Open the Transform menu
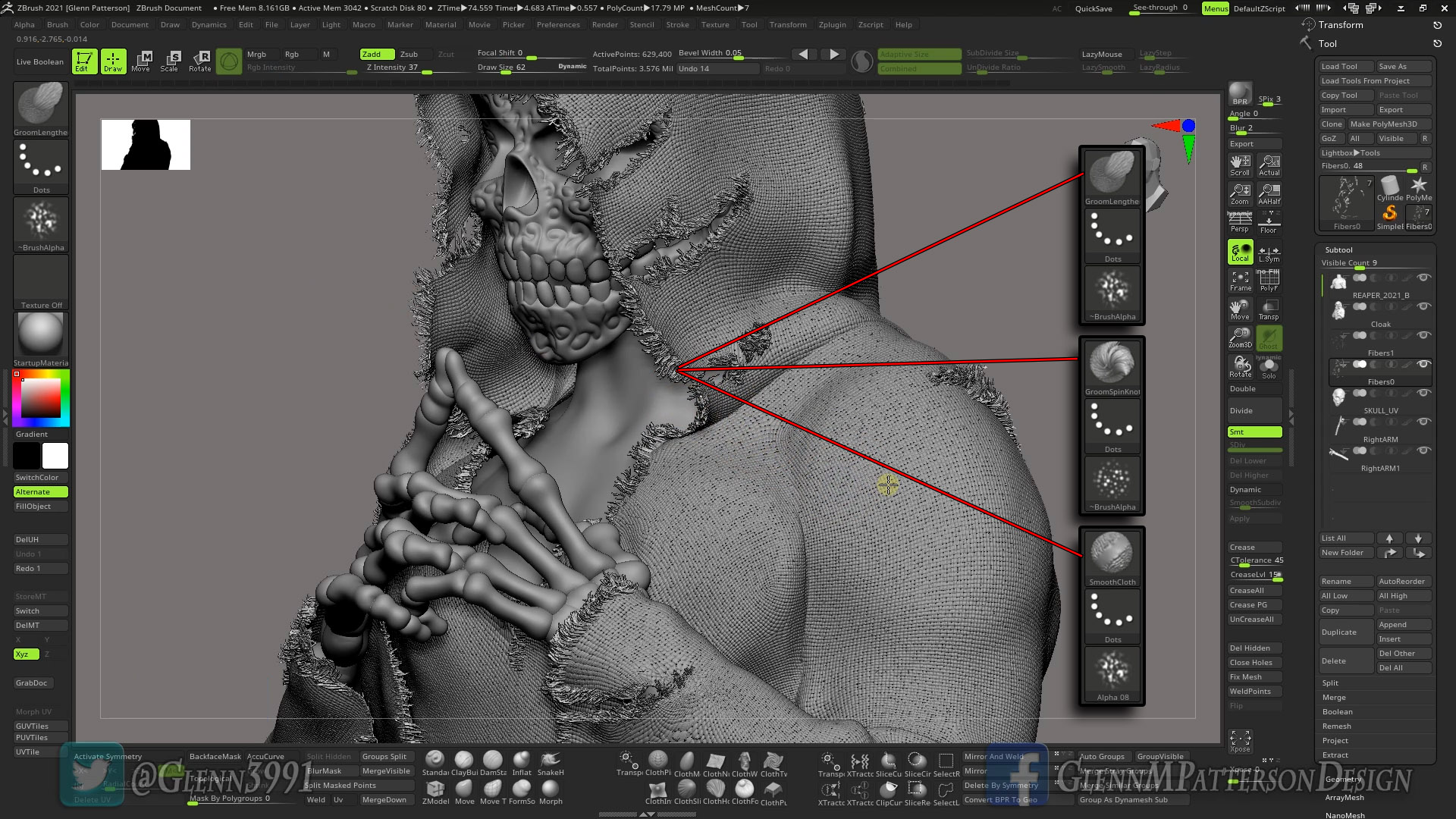 [788, 24]
